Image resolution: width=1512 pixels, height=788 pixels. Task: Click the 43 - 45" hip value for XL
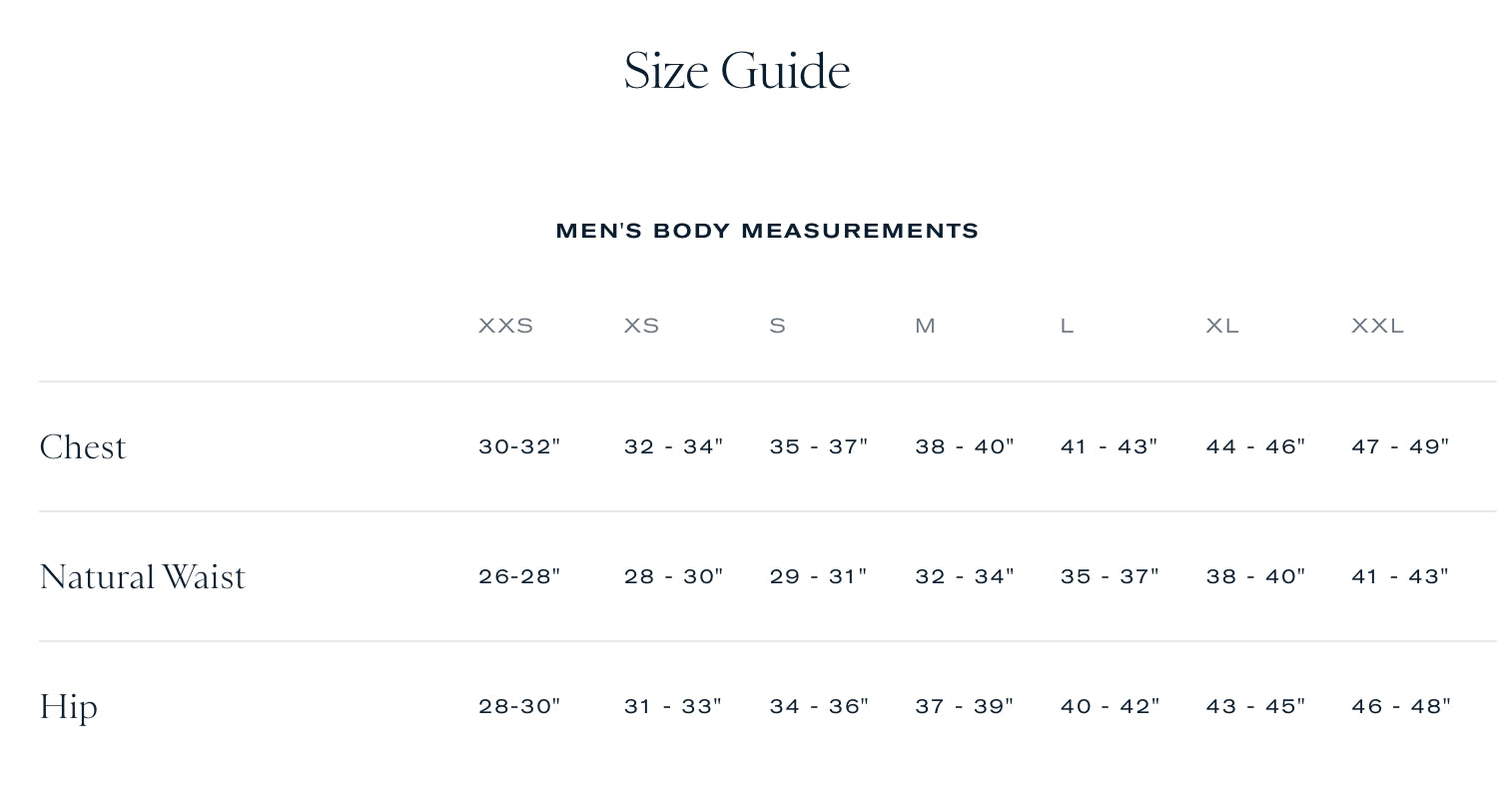(1255, 706)
